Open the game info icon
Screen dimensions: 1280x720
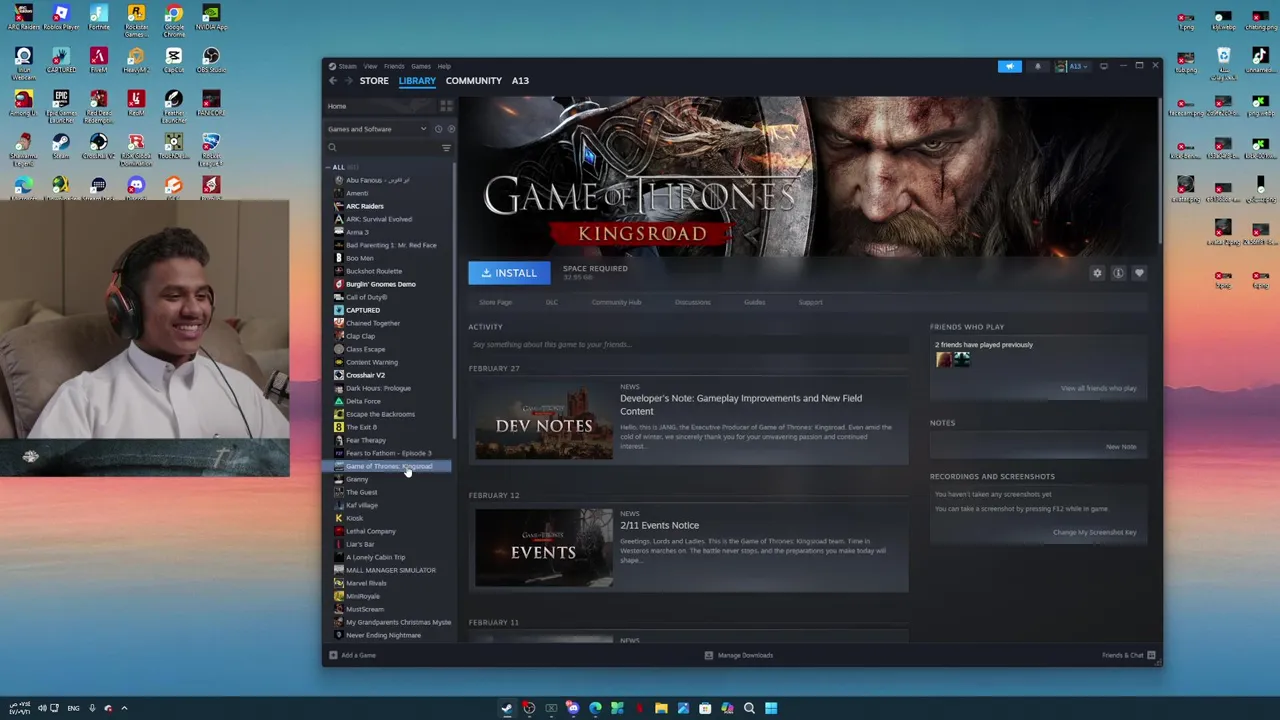click(1118, 273)
